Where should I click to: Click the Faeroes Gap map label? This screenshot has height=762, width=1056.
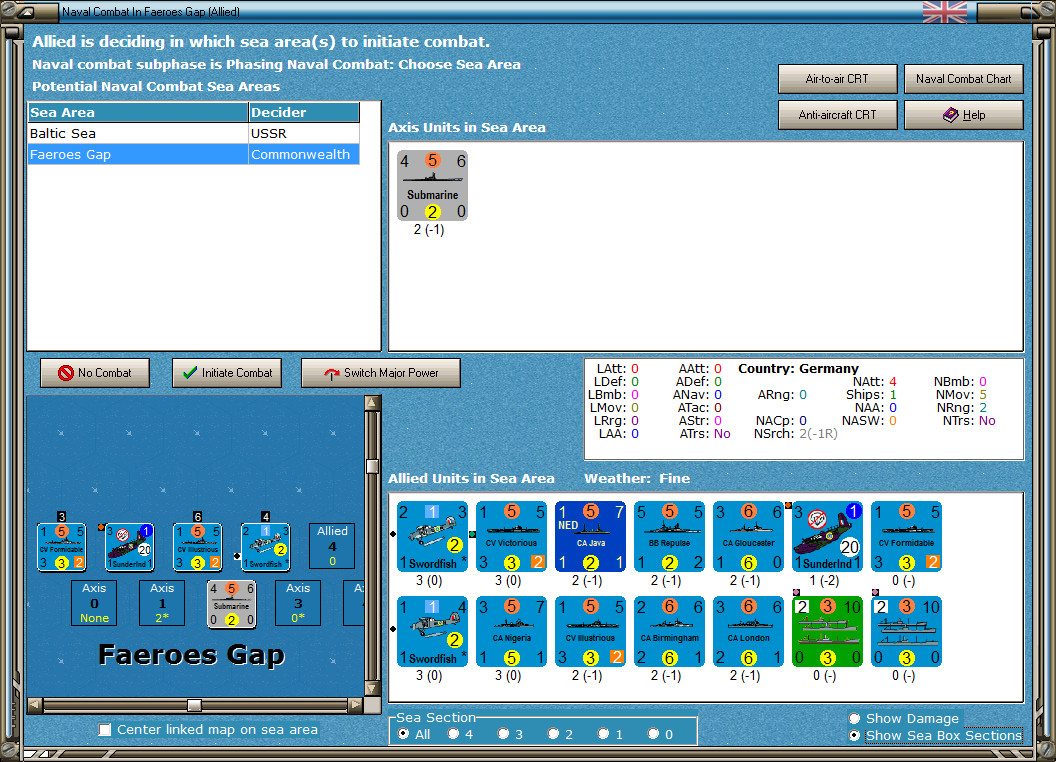(x=191, y=654)
